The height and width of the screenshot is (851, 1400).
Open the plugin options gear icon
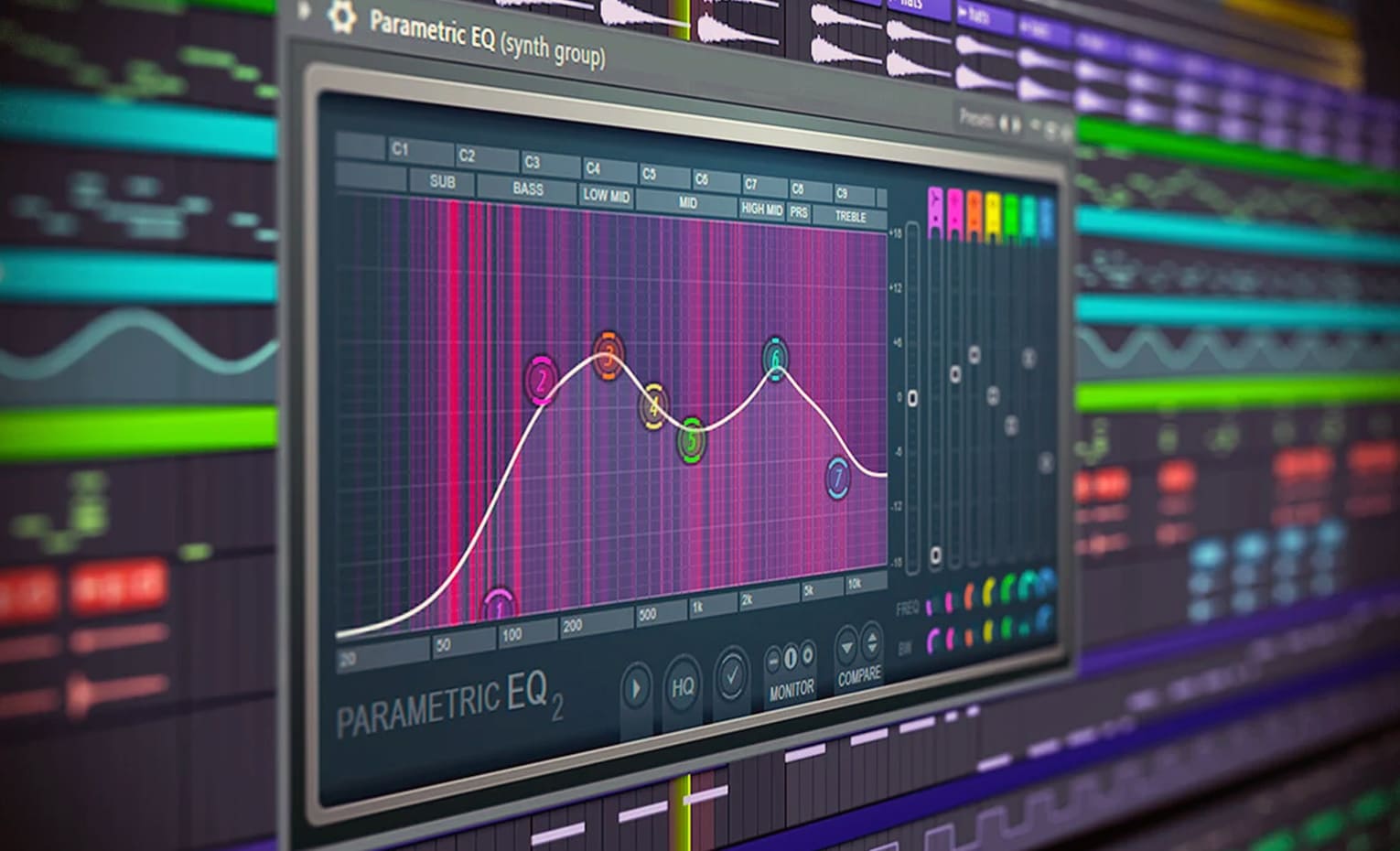click(340, 16)
